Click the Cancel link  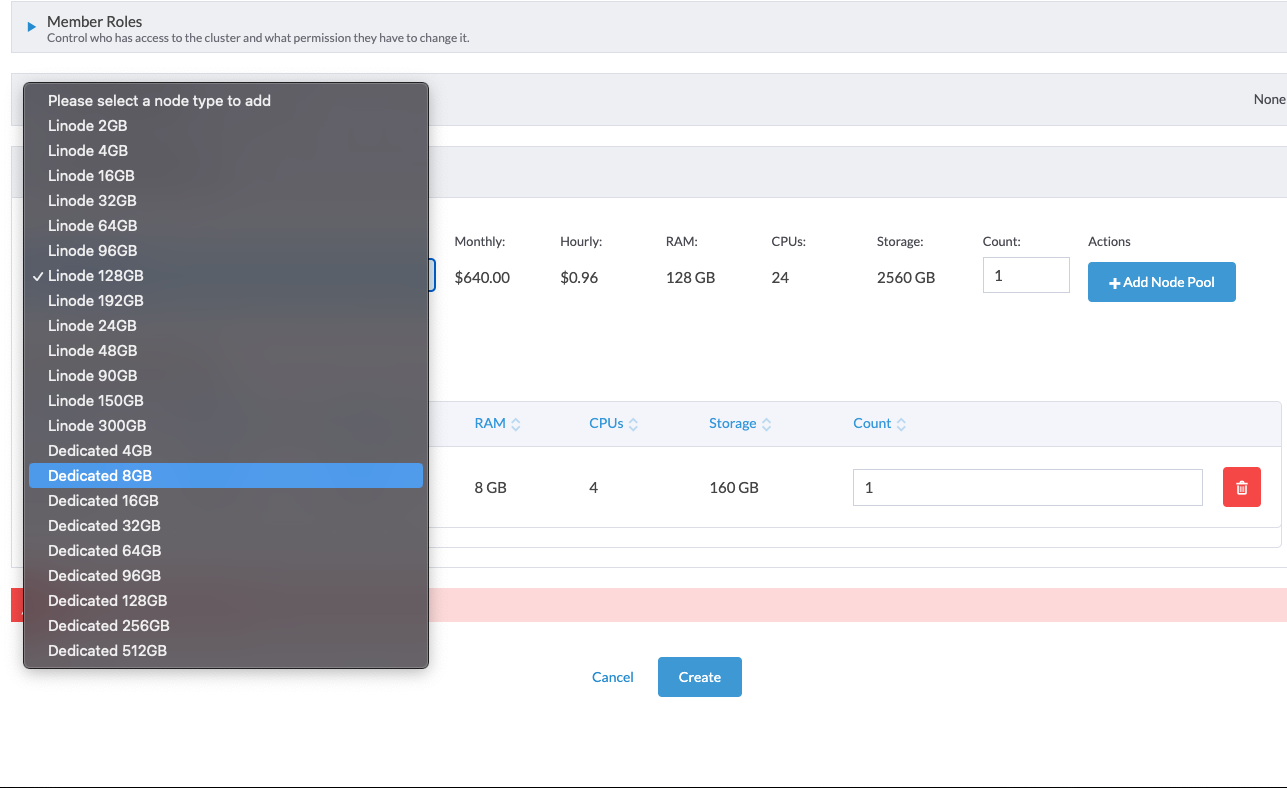pyautogui.click(x=613, y=677)
